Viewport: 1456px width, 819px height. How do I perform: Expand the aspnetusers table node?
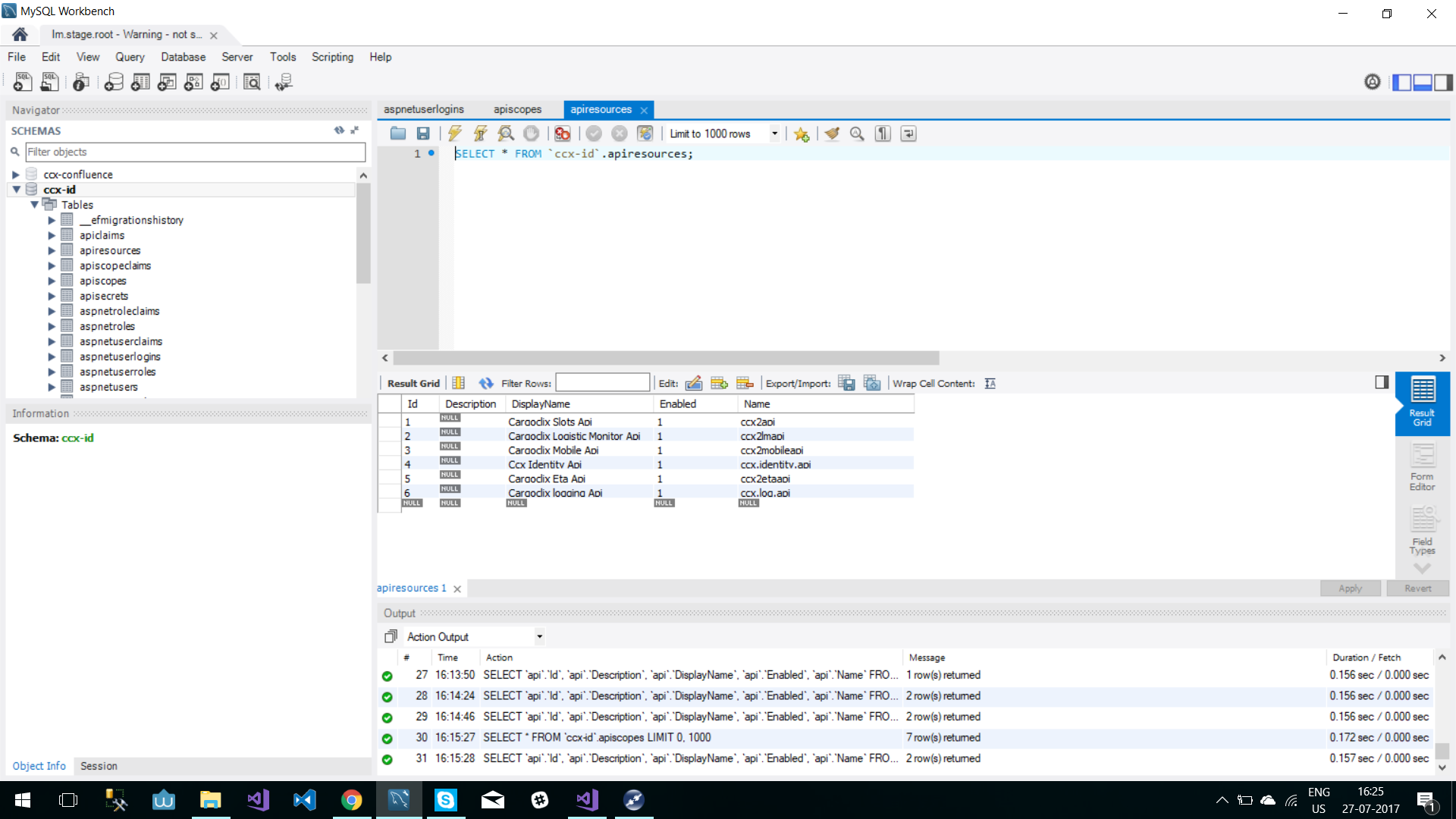pyautogui.click(x=52, y=387)
